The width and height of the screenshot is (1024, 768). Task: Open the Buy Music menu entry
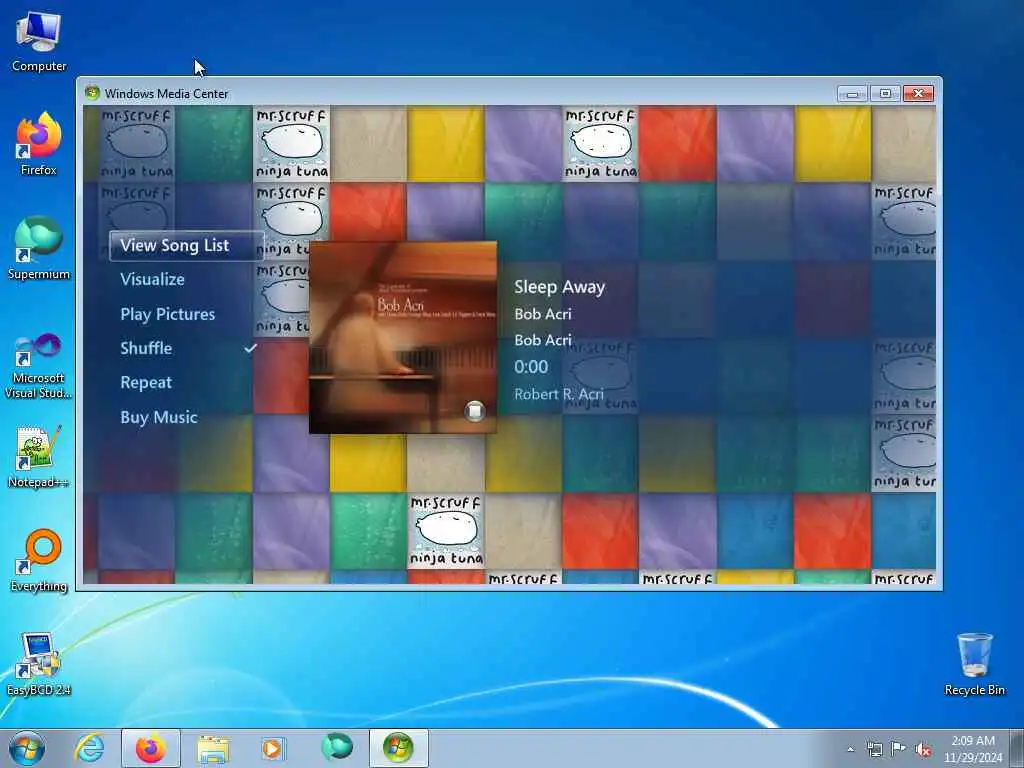tap(159, 417)
